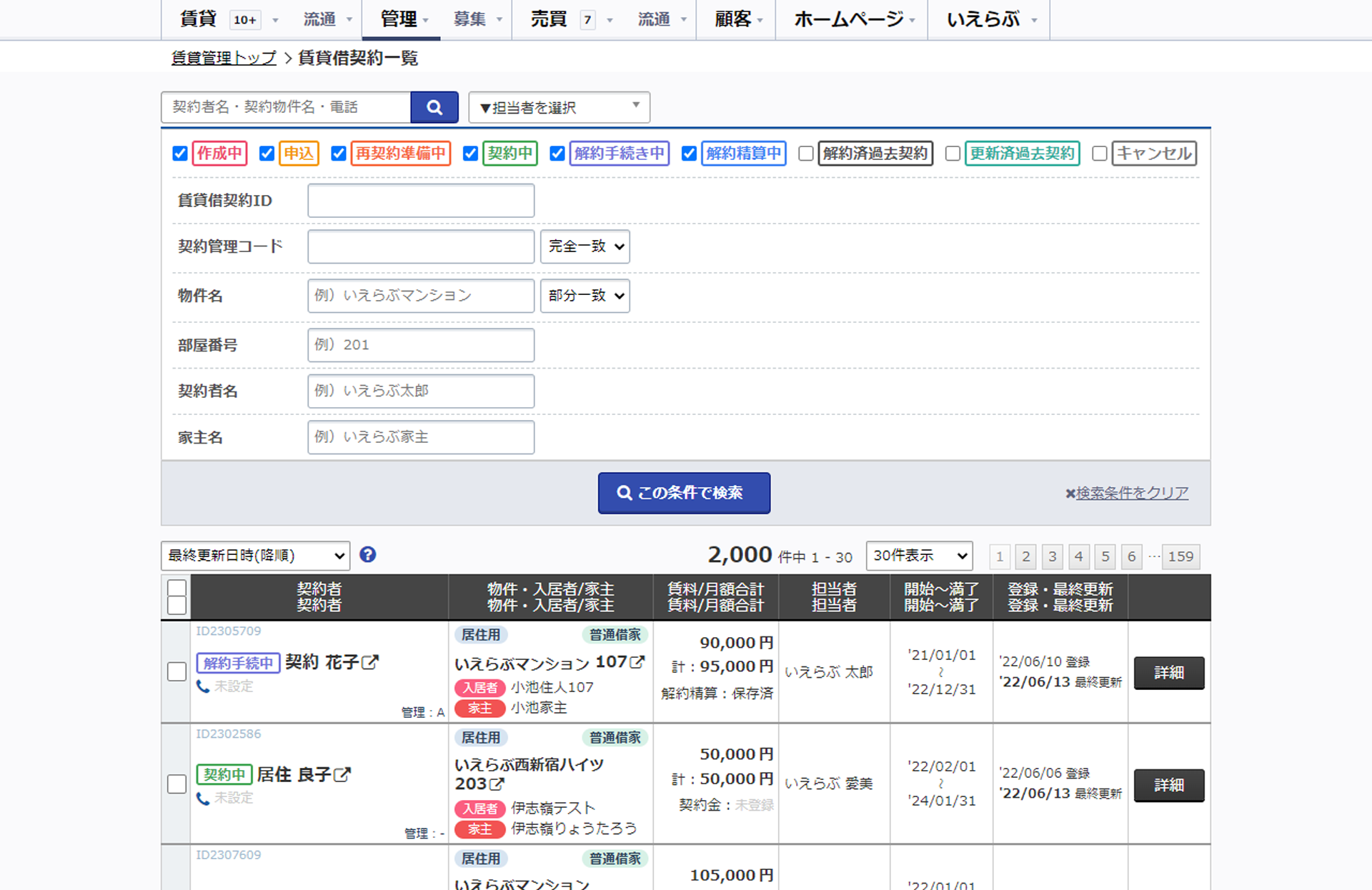
Task: Open the 完全一致 match type dropdown
Action: pyautogui.click(x=585, y=246)
